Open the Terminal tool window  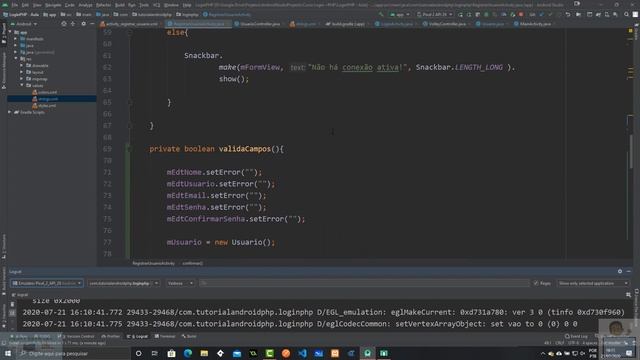coord(165,336)
